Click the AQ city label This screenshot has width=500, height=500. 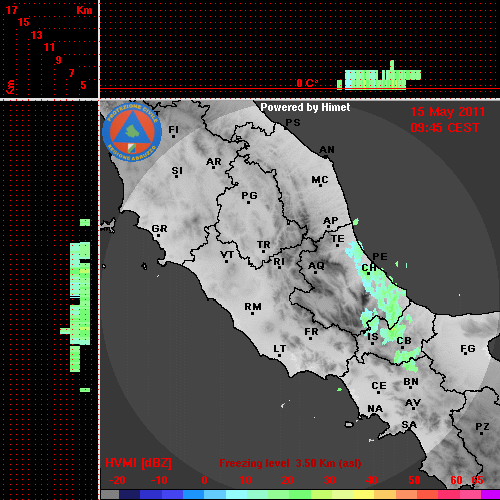coord(316,265)
